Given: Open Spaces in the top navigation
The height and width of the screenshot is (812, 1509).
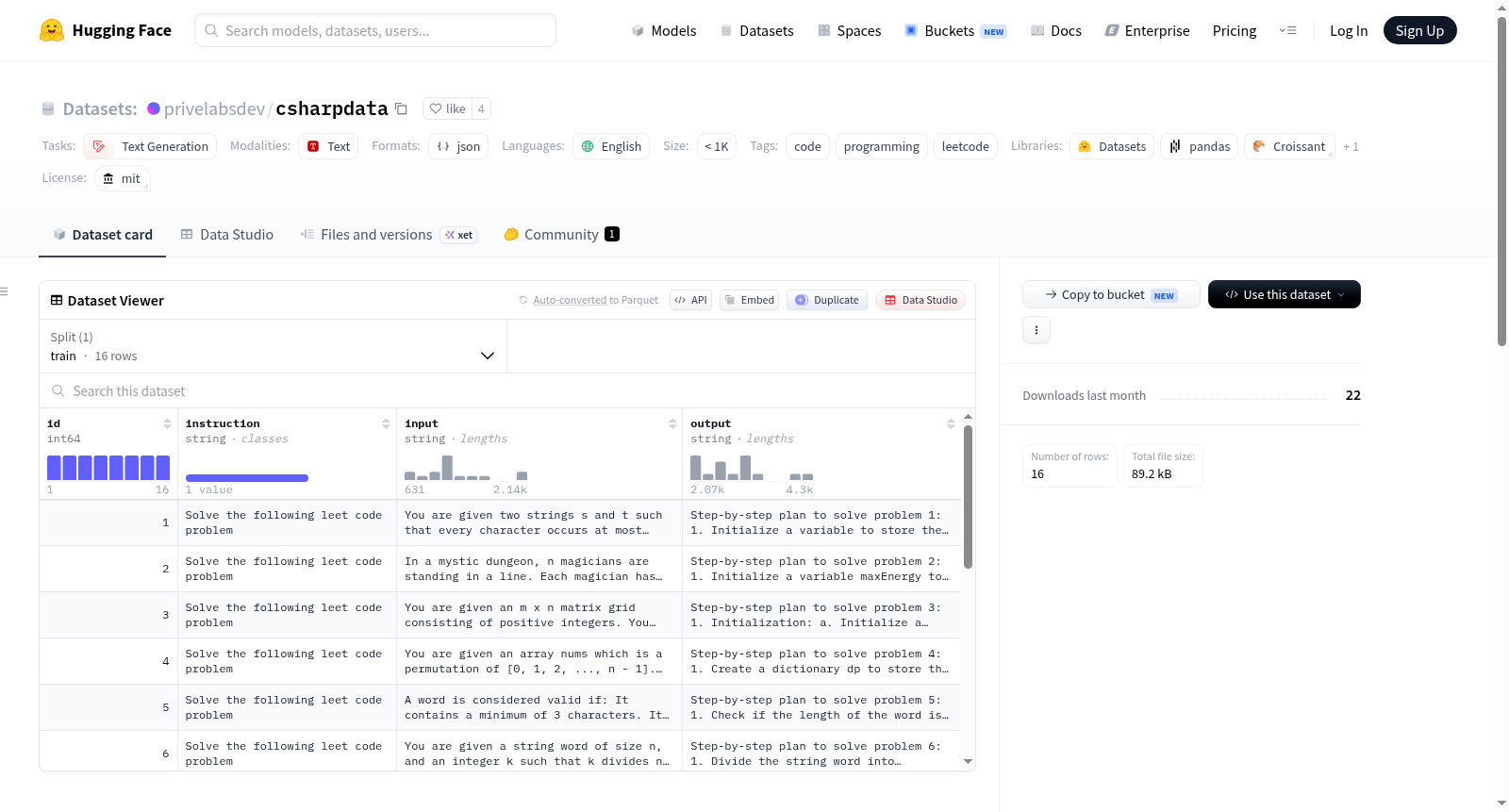Looking at the screenshot, I should (850, 30).
